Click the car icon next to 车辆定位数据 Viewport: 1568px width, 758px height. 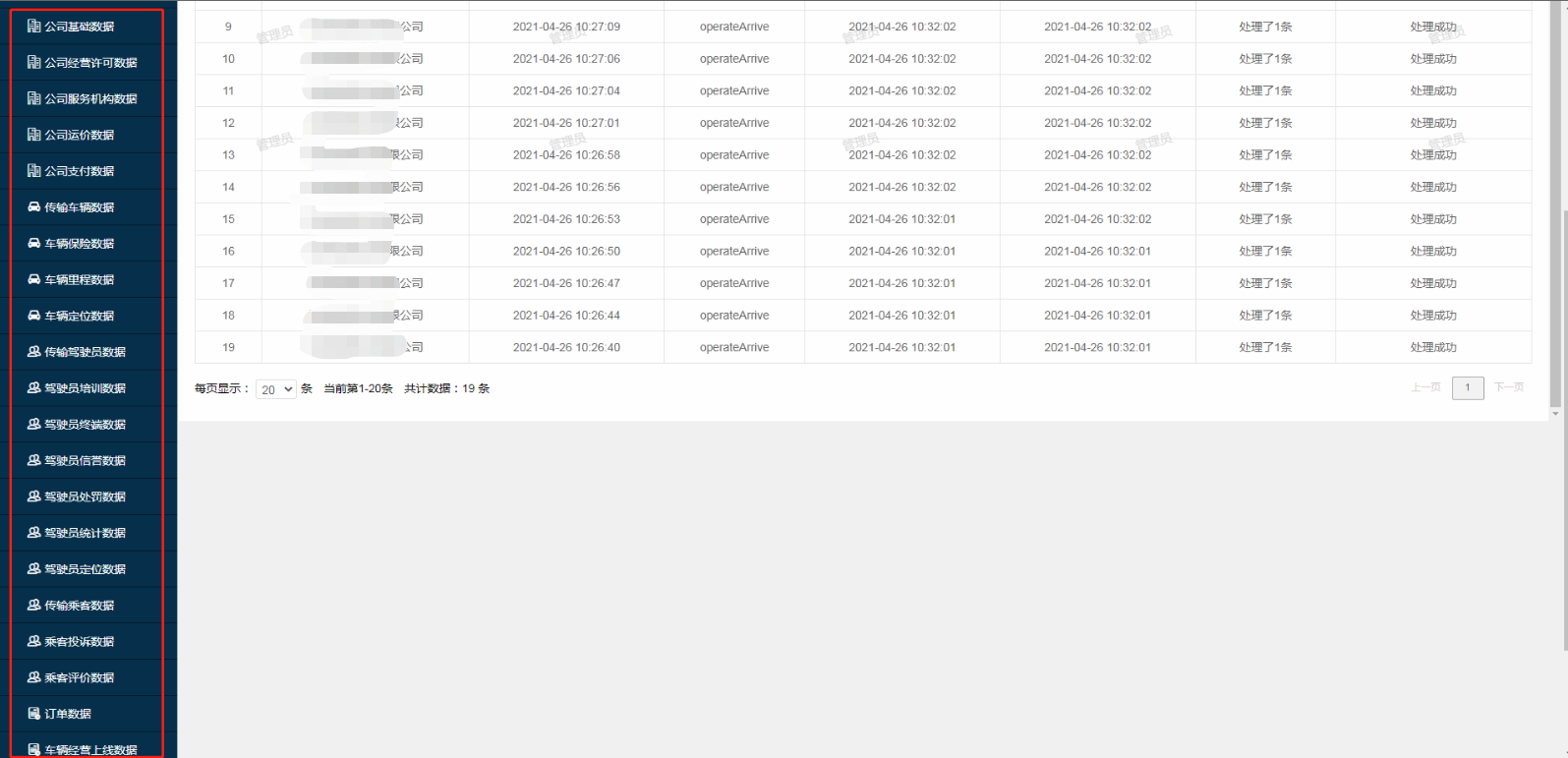[x=33, y=316]
